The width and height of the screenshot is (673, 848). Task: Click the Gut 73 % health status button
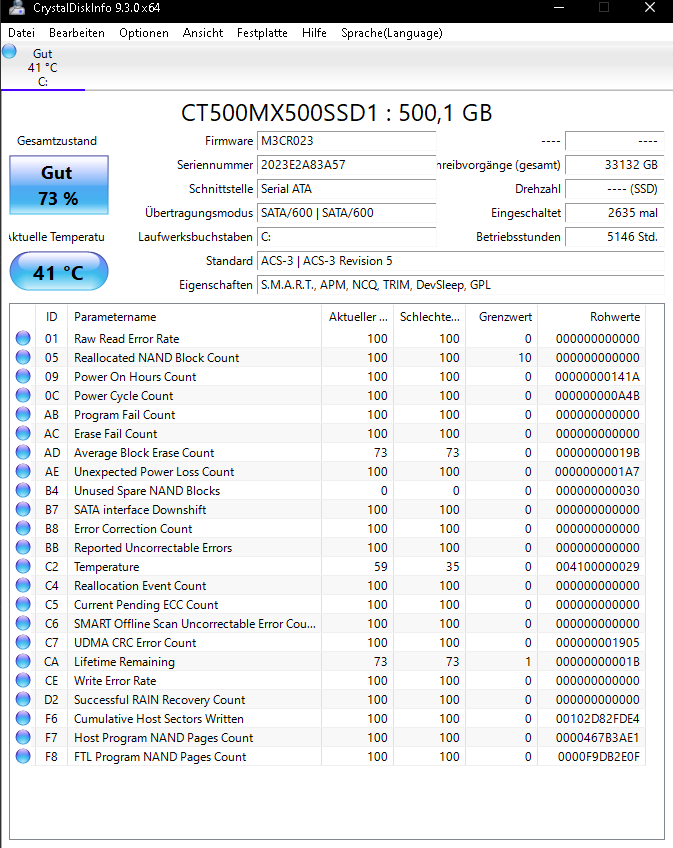[59, 185]
